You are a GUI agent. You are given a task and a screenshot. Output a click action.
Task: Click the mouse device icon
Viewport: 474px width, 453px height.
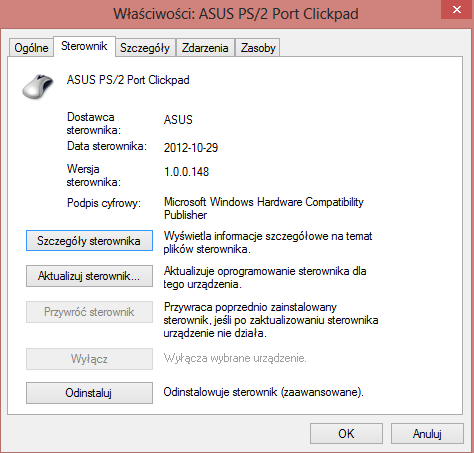click(x=38, y=86)
